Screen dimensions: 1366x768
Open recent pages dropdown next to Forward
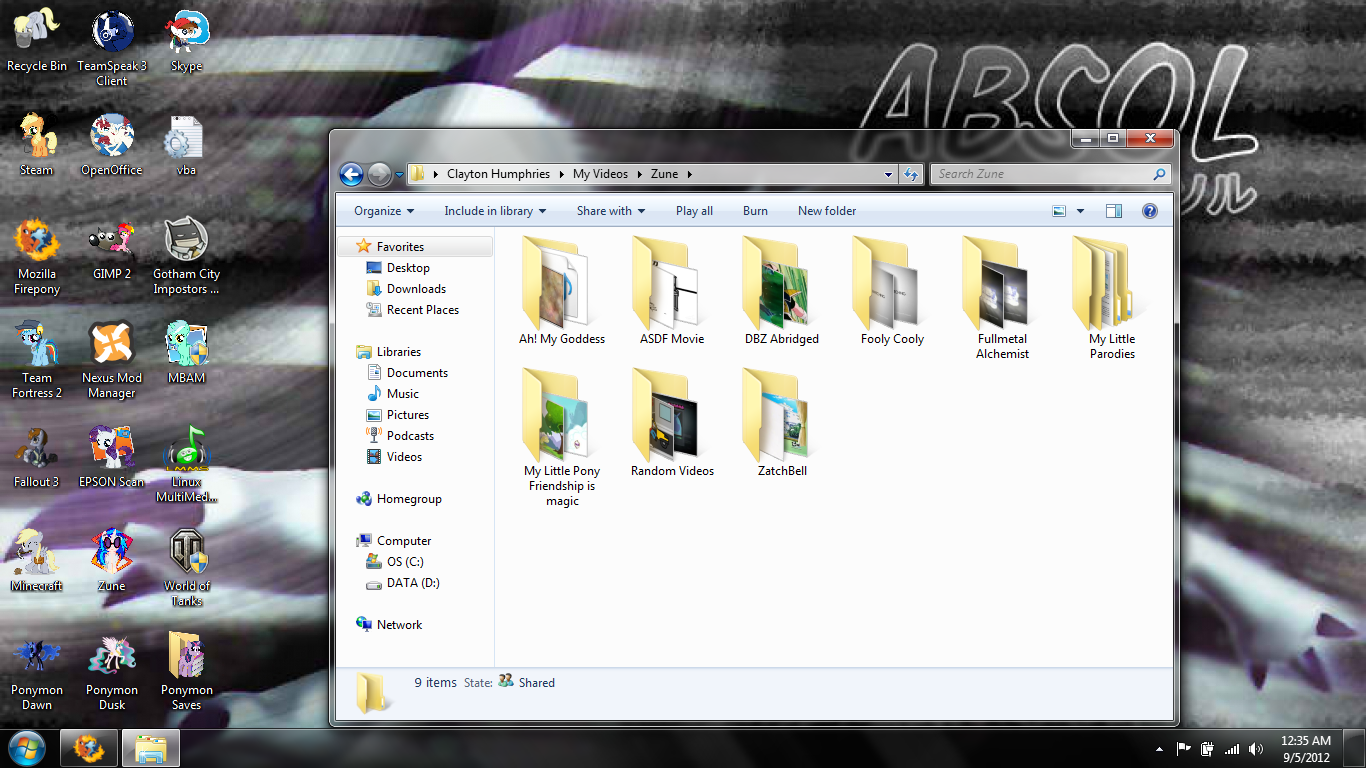pyautogui.click(x=399, y=174)
